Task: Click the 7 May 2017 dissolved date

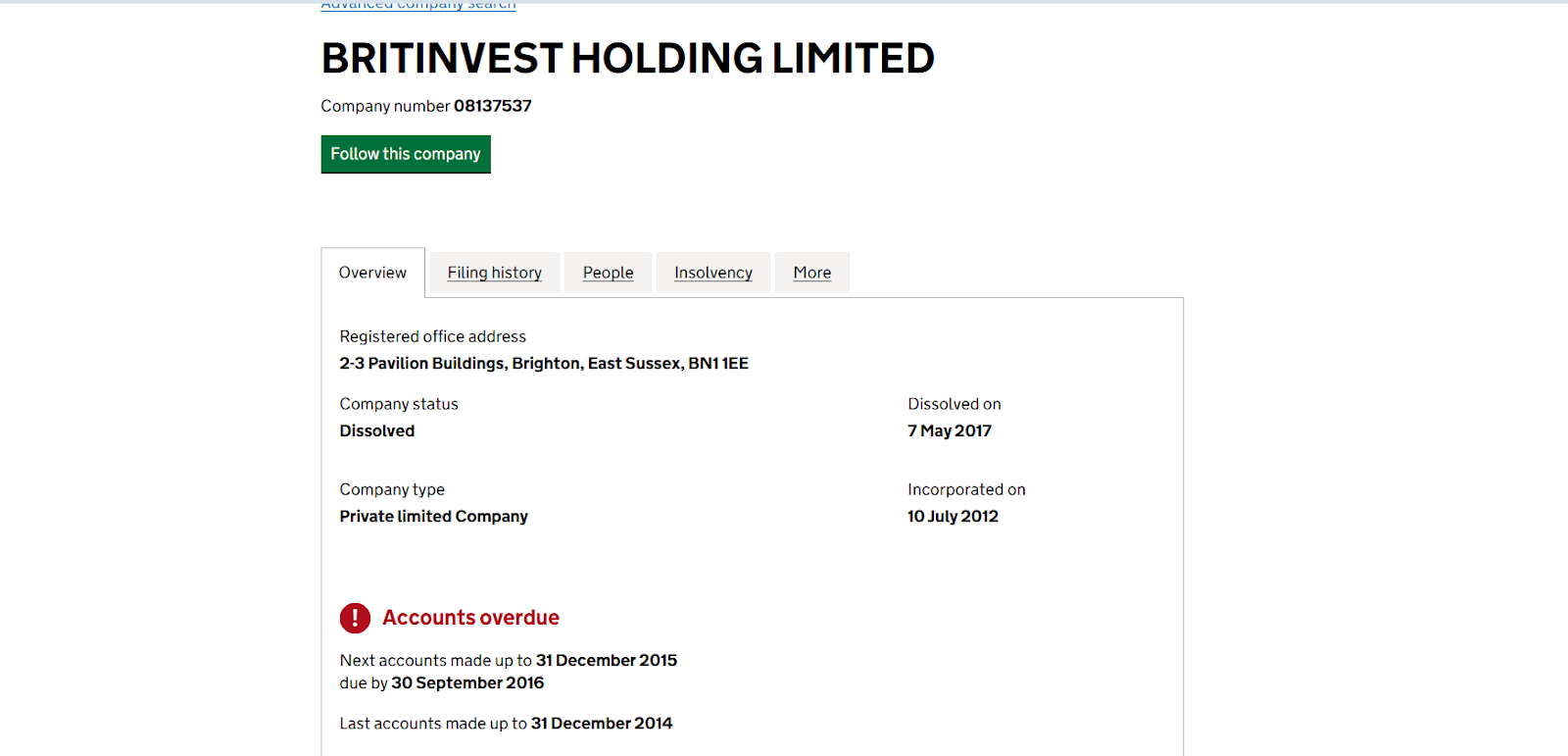Action: pos(950,431)
